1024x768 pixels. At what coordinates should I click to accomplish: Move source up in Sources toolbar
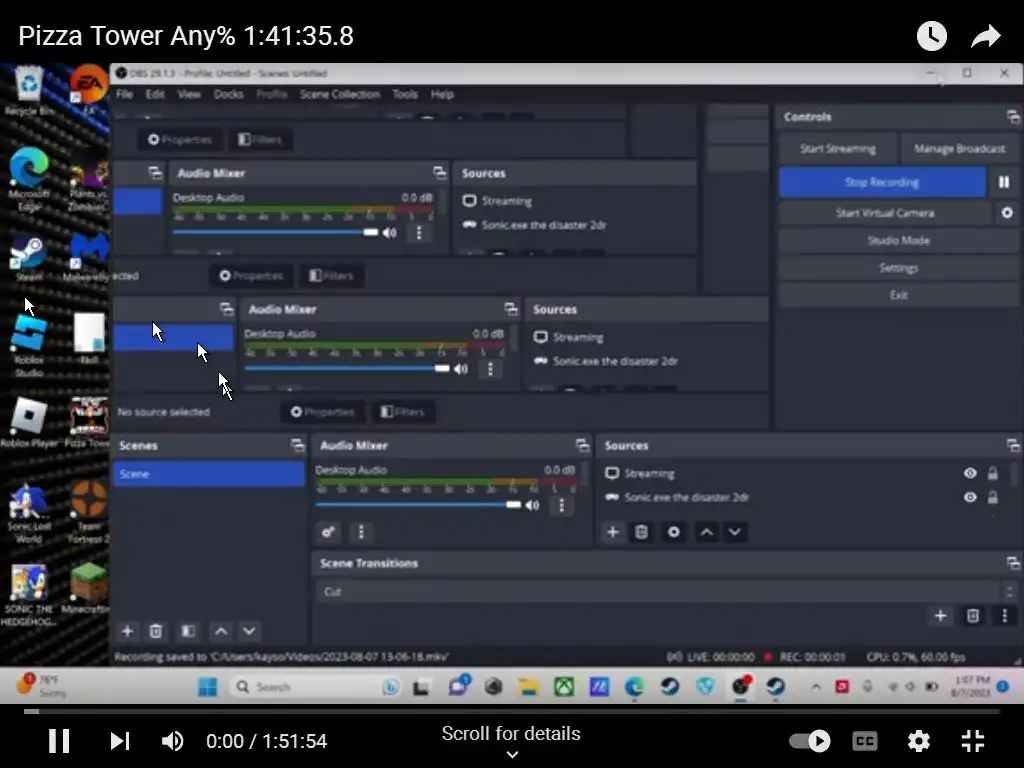706,532
